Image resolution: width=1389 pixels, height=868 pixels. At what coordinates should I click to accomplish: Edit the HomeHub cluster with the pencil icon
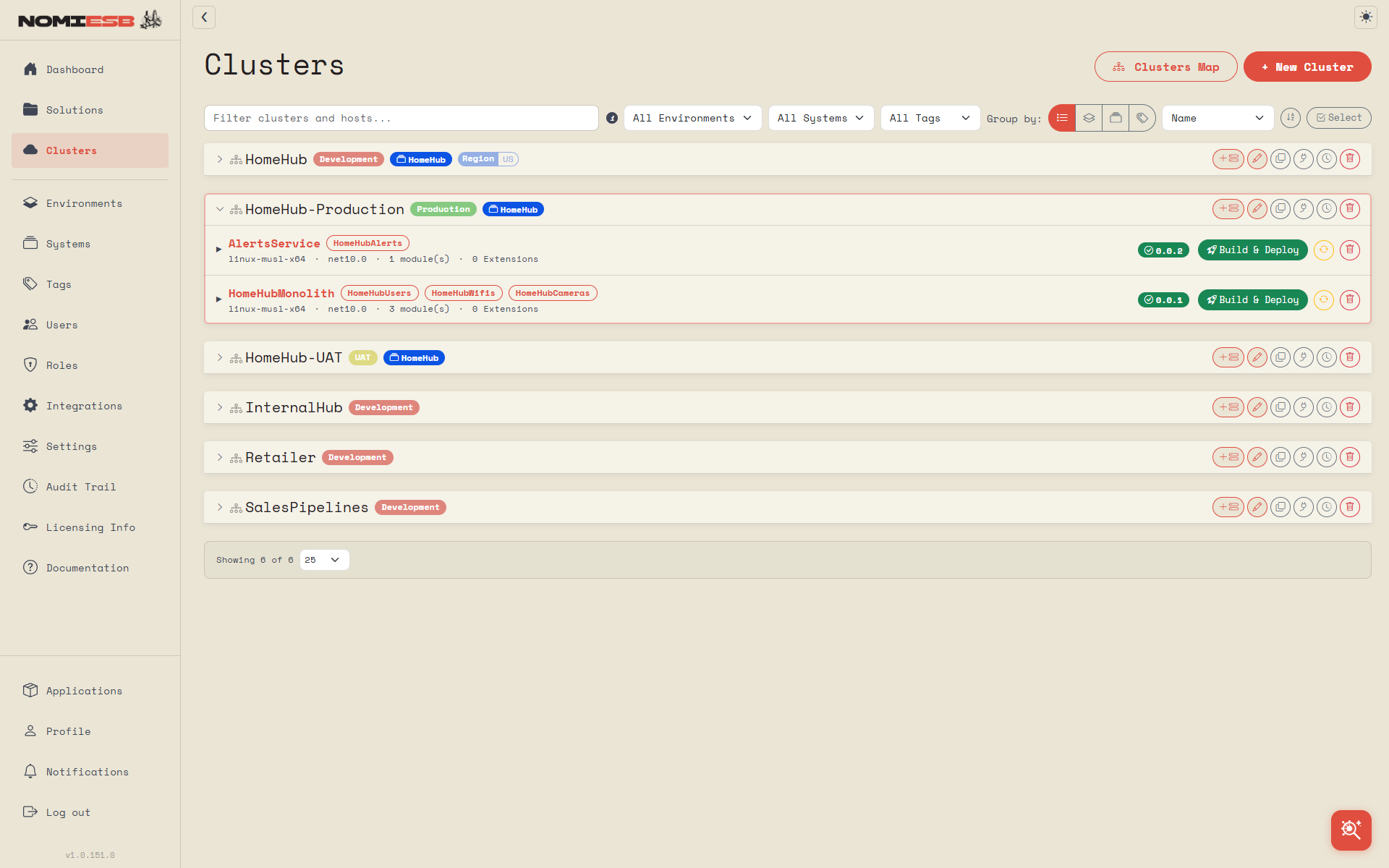(x=1257, y=159)
